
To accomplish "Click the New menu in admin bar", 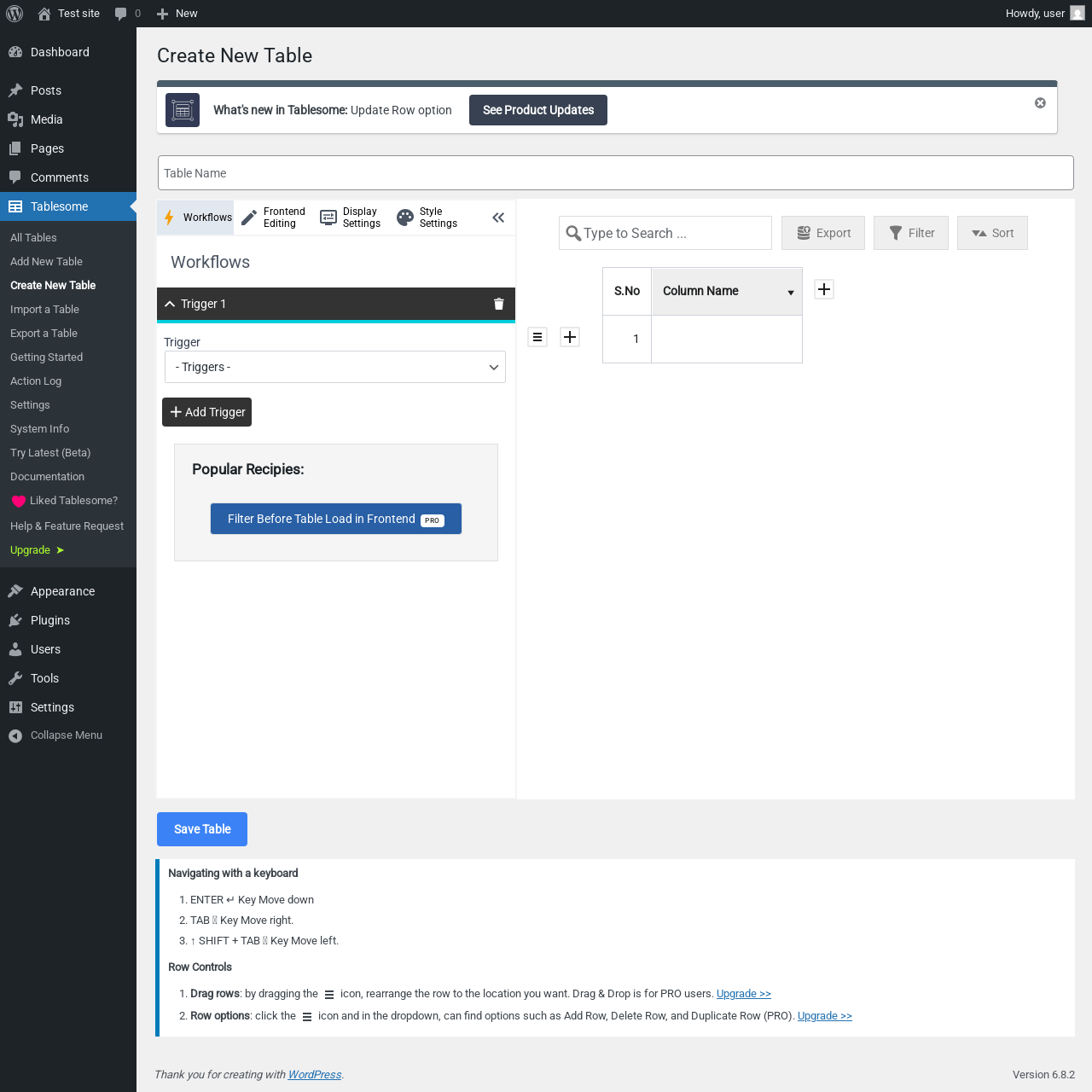I will [x=177, y=14].
